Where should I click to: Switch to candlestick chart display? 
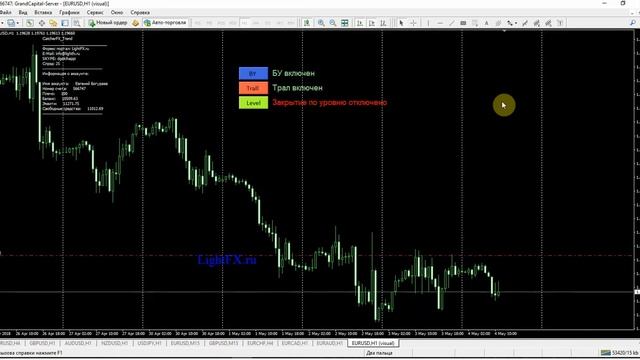372,23
